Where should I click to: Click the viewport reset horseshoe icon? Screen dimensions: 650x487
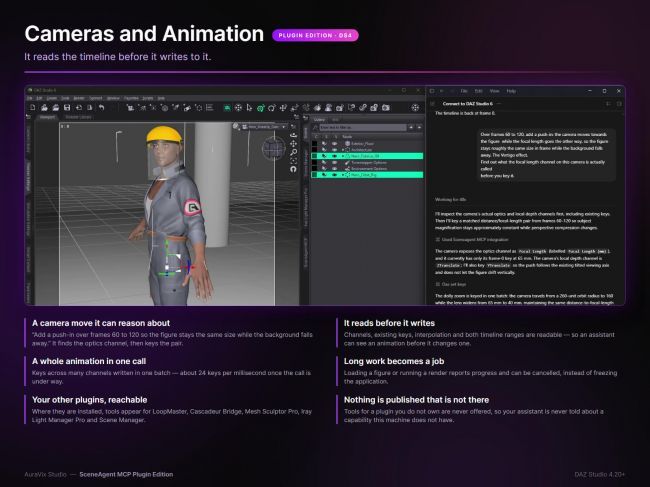pos(293,169)
